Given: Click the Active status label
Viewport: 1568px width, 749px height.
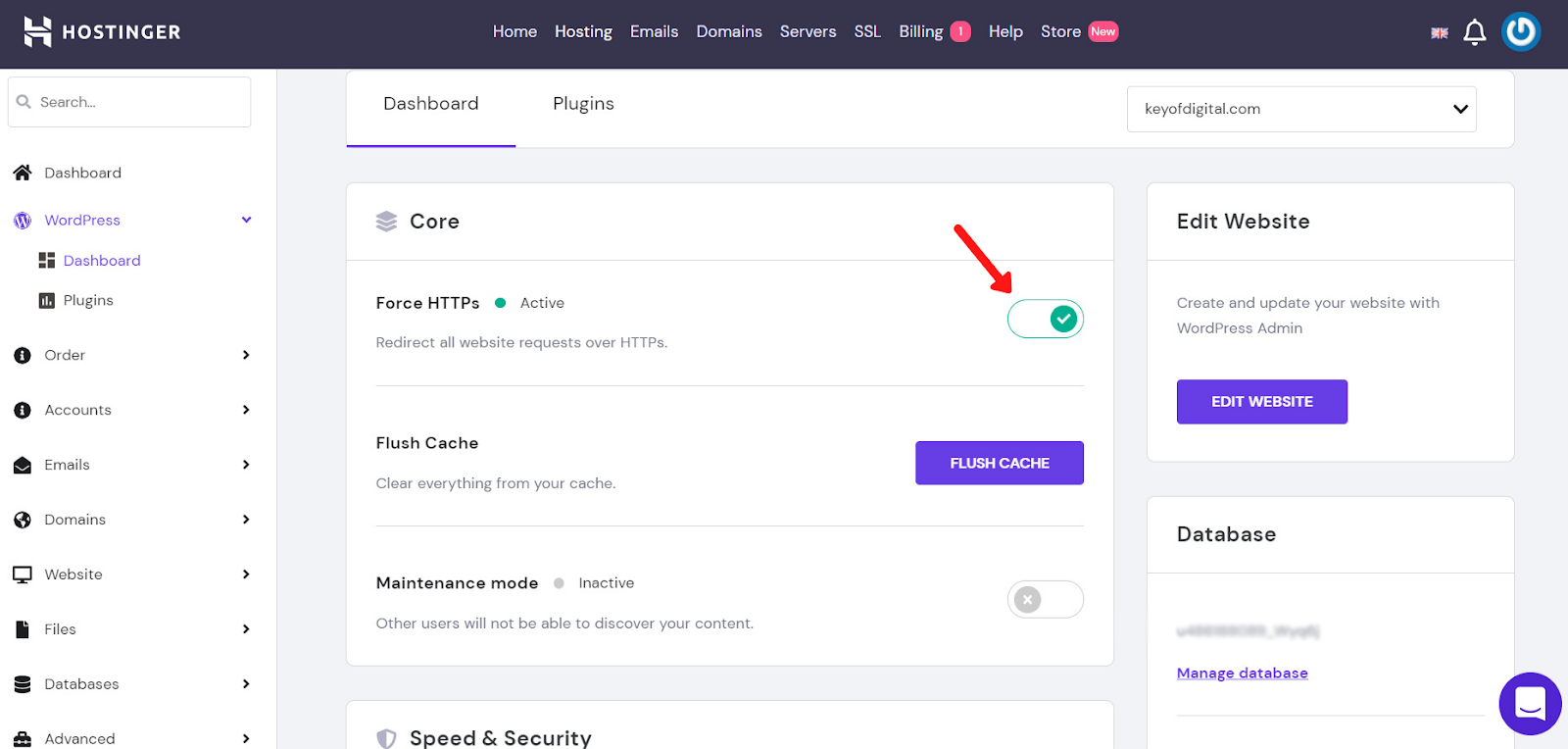Looking at the screenshot, I should pos(542,303).
